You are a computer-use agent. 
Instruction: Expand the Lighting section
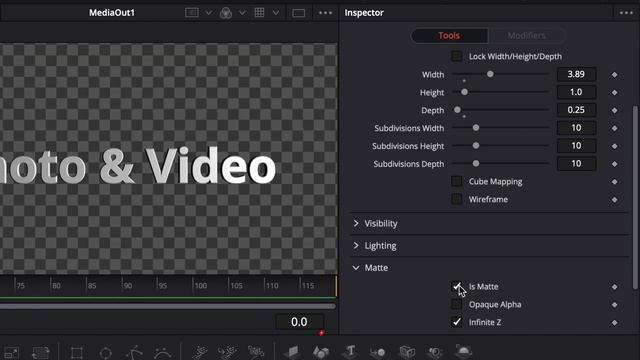coord(356,245)
